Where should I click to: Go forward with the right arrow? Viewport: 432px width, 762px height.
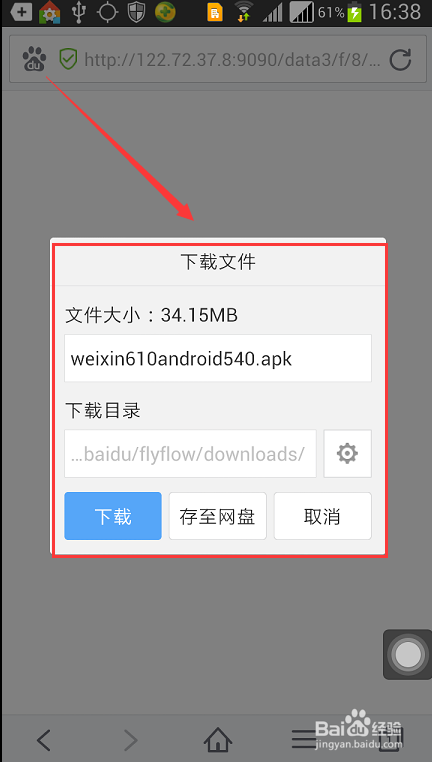click(x=131, y=740)
